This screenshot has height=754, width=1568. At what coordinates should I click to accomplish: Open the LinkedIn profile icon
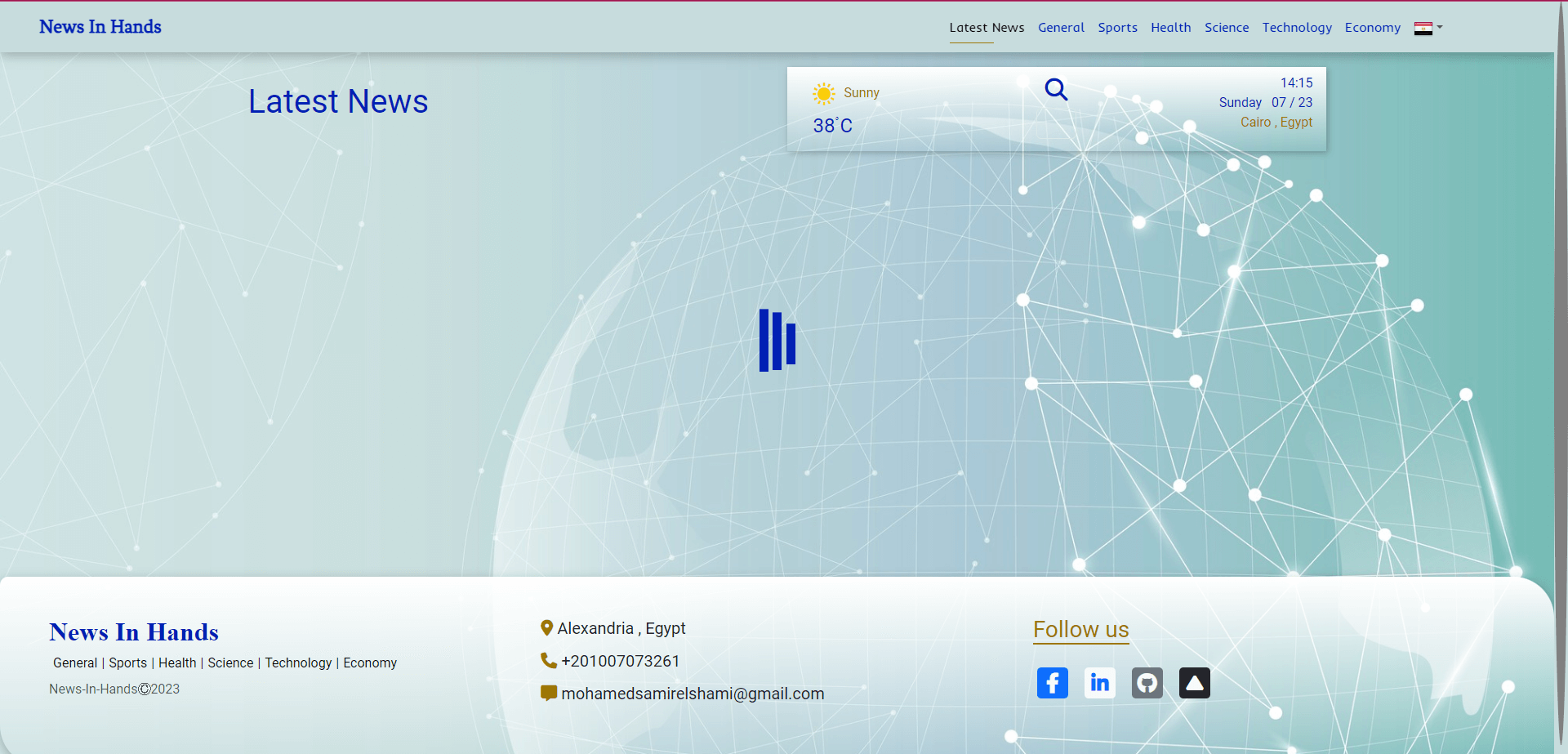click(x=1100, y=683)
